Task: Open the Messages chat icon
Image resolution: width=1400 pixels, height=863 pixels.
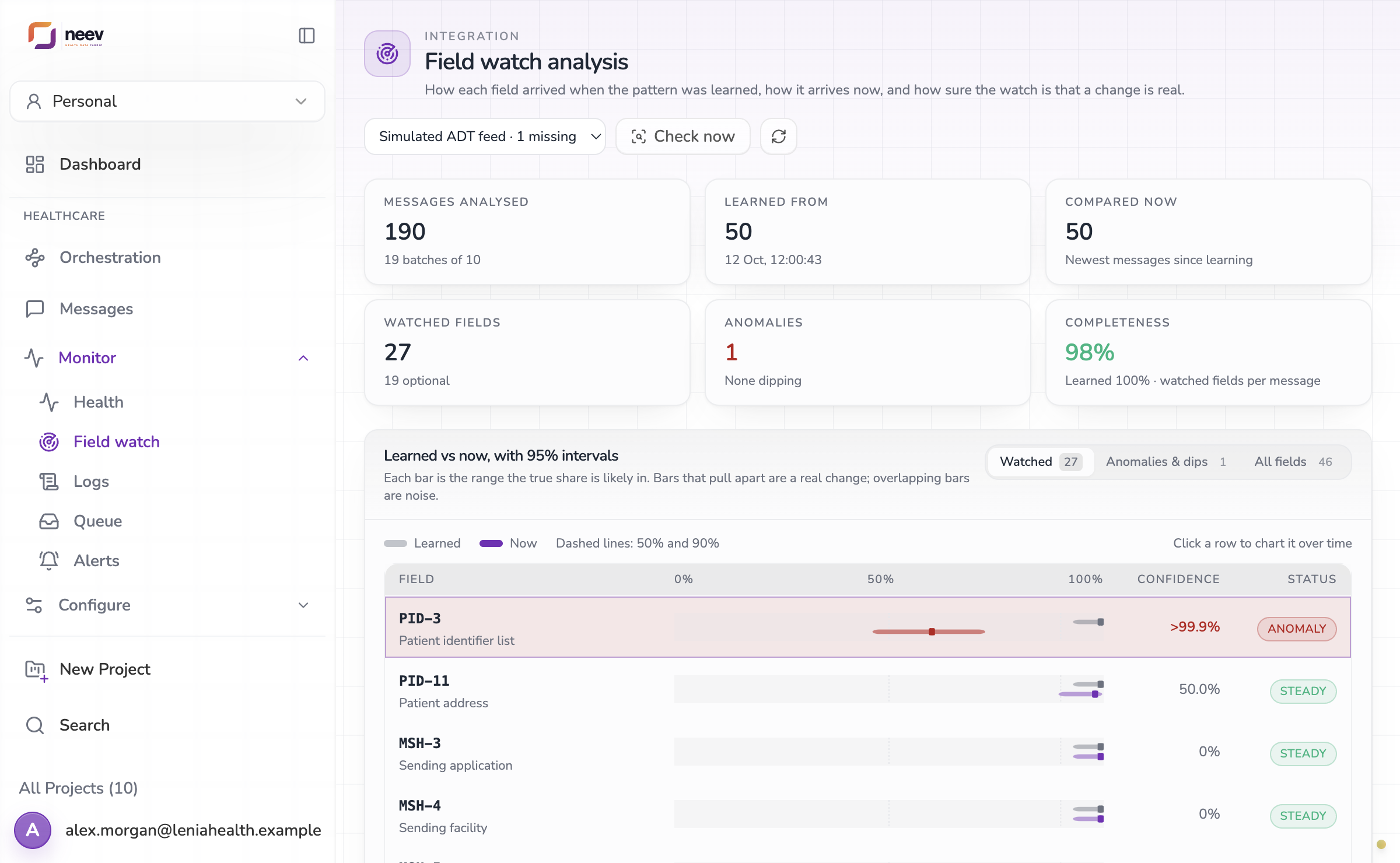Action: click(x=35, y=309)
